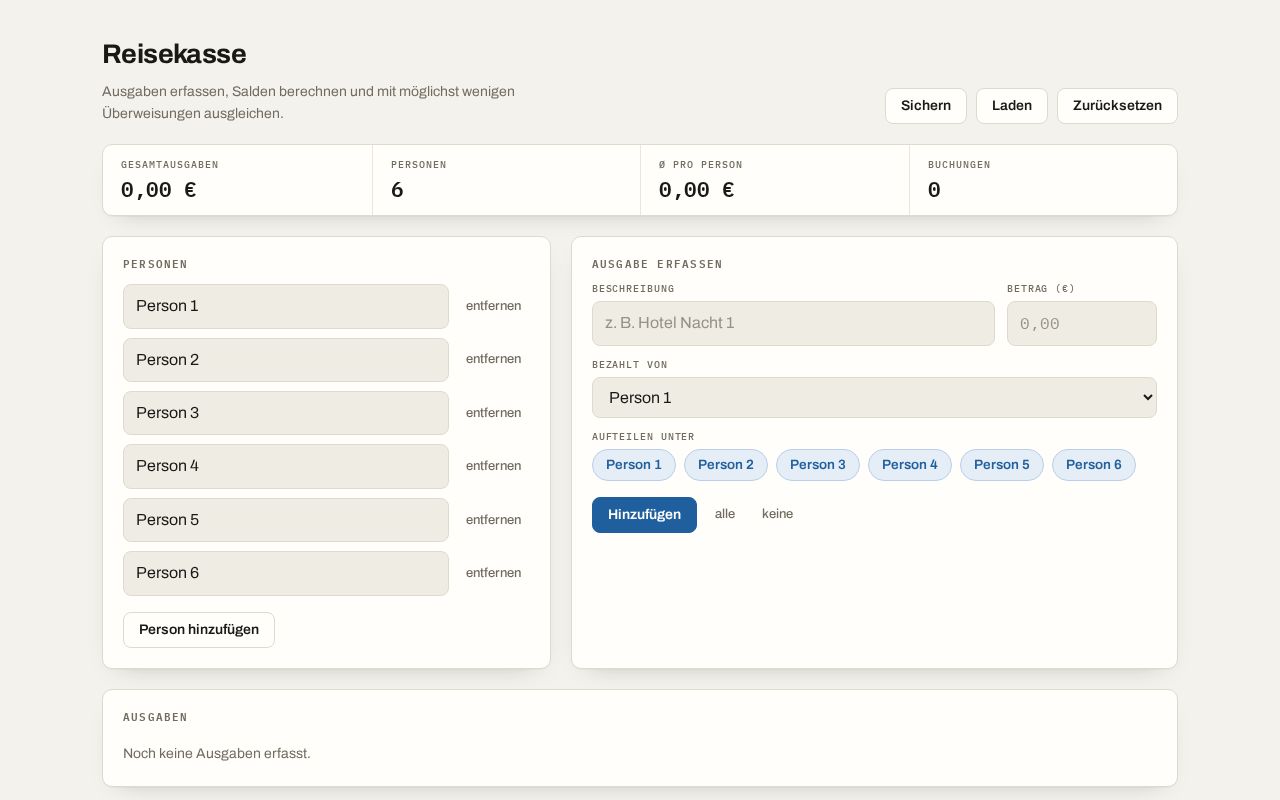The width and height of the screenshot is (1280, 800).
Task: Remove Person 4 with entfernen
Action: coord(493,466)
